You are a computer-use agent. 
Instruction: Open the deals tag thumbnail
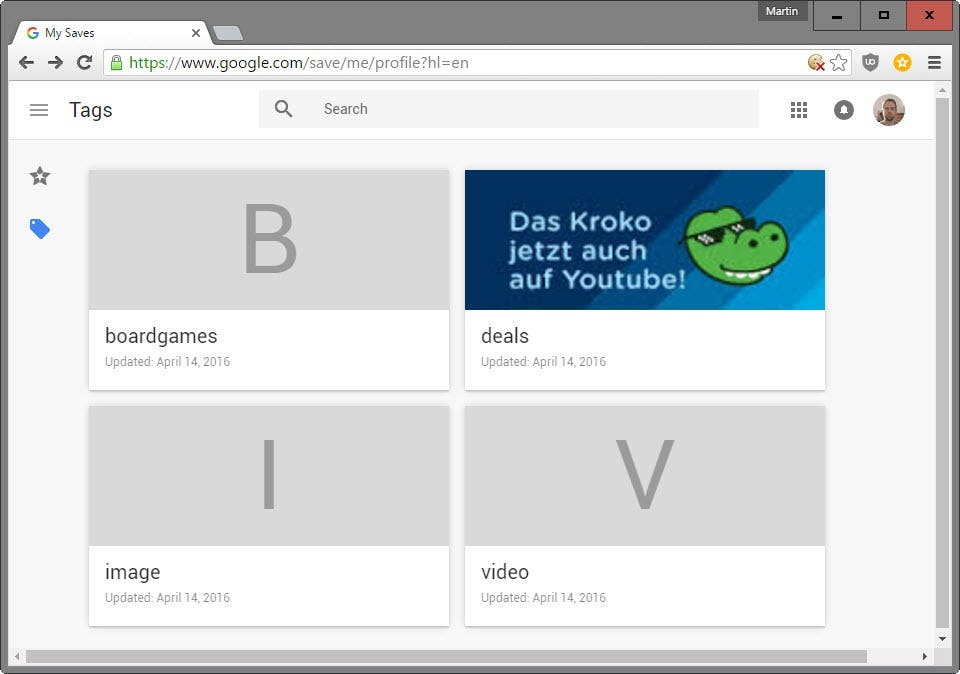[x=645, y=240]
